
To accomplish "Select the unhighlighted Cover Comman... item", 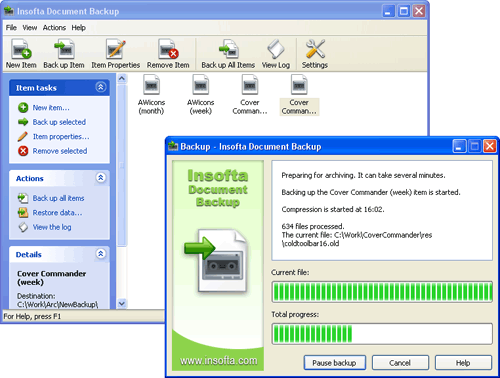I will [x=250, y=95].
